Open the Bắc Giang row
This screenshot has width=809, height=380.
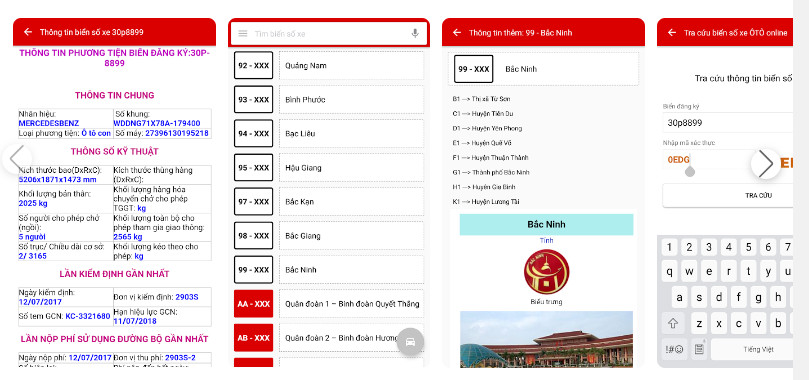tap(351, 236)
